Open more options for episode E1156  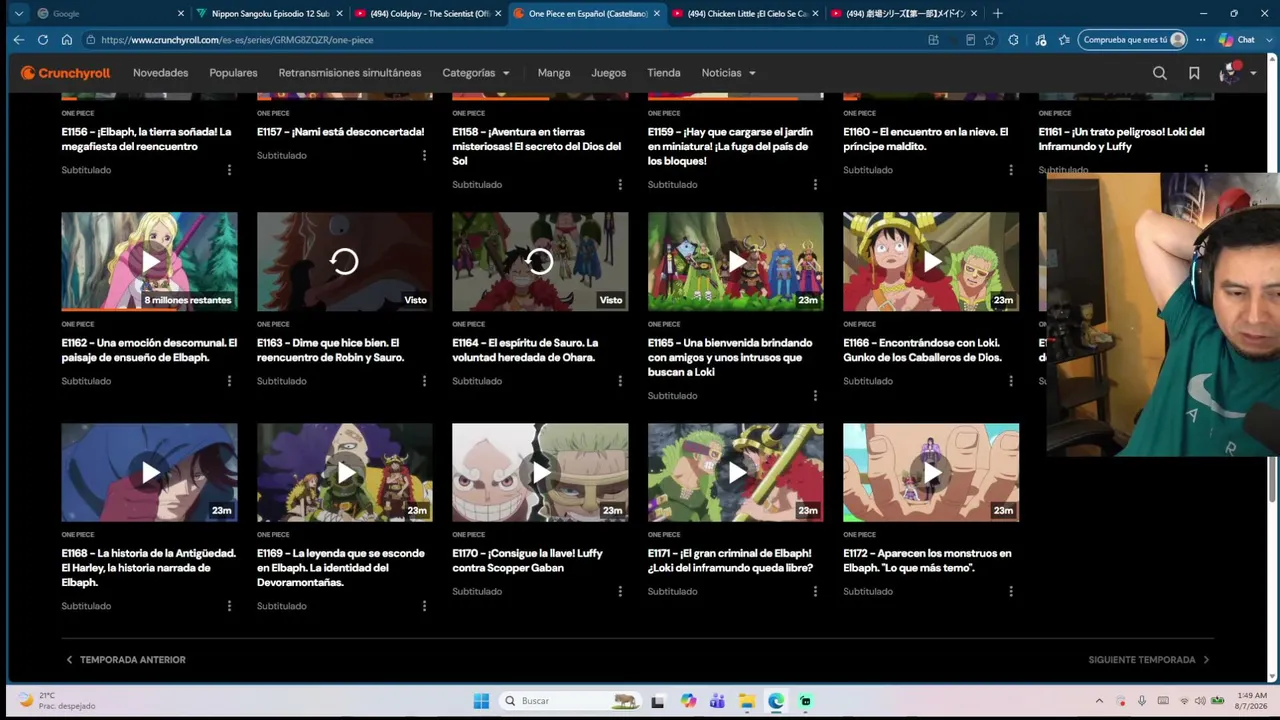229,170
